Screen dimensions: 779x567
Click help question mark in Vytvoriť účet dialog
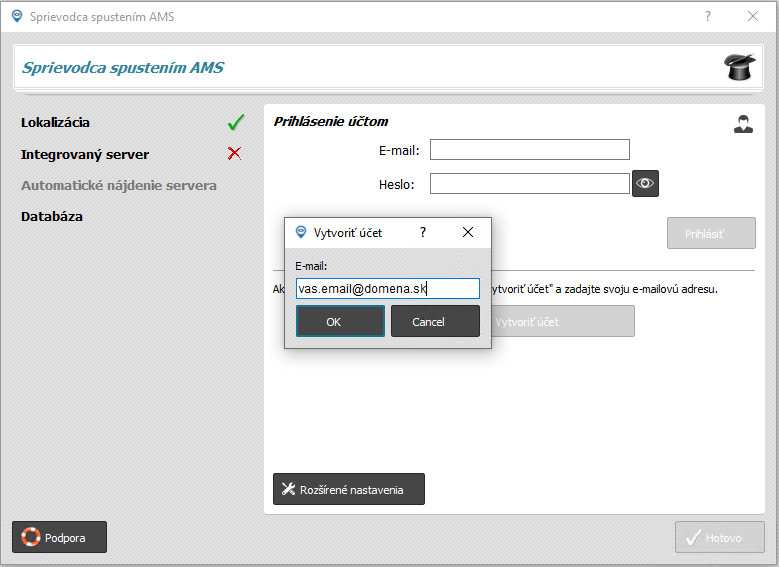[x=423, y=232]
